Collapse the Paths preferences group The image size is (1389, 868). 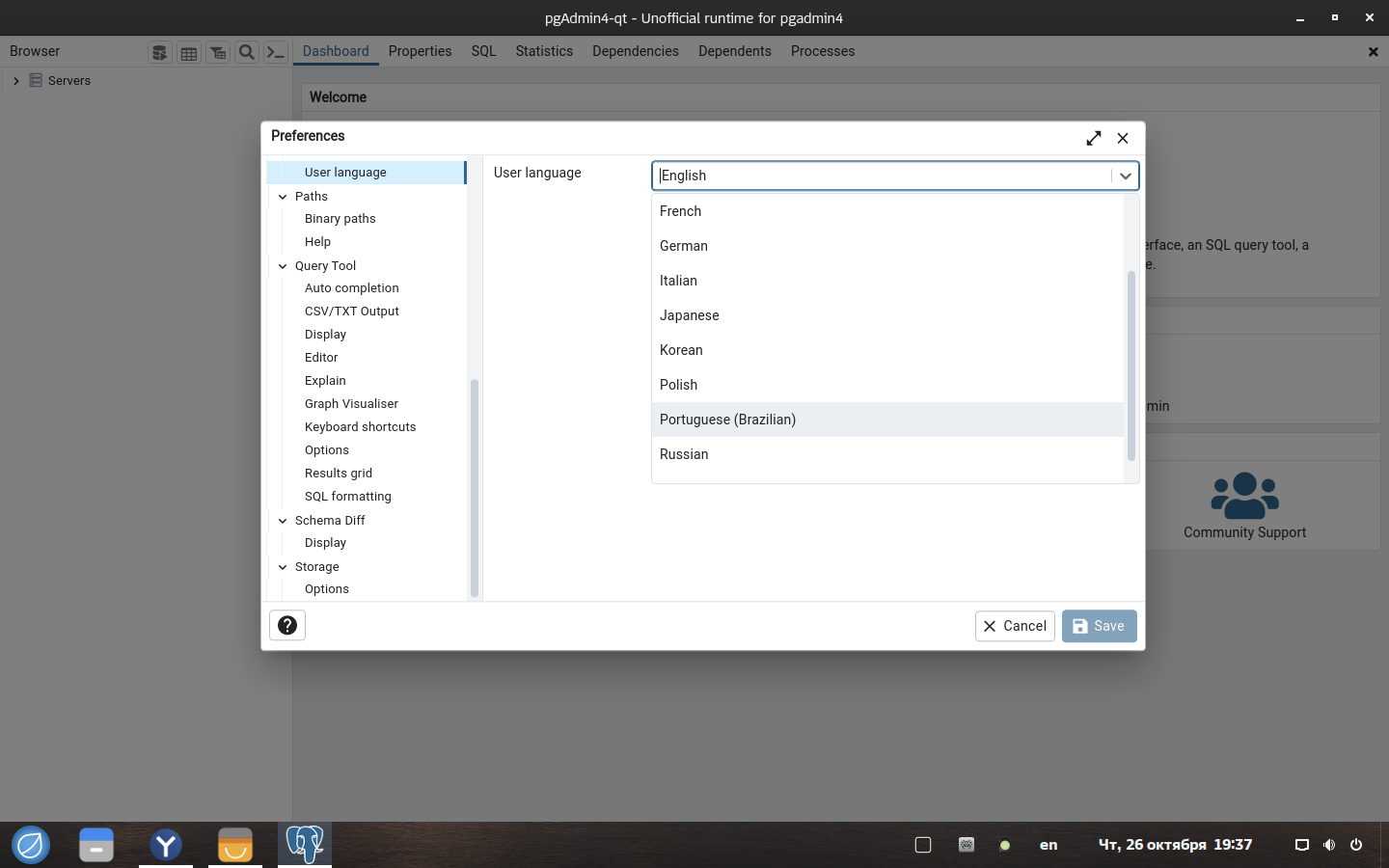point(283,197)
